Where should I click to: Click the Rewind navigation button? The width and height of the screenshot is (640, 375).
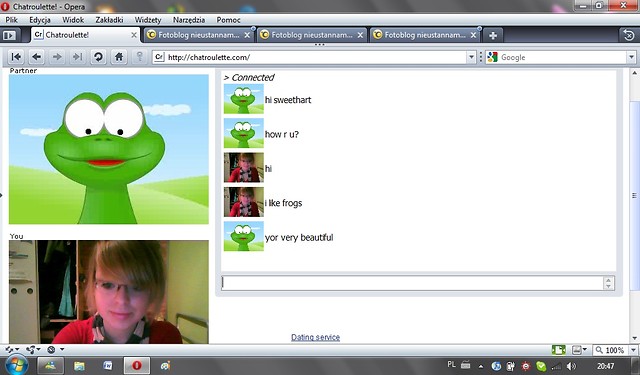[x=16, y=57]
